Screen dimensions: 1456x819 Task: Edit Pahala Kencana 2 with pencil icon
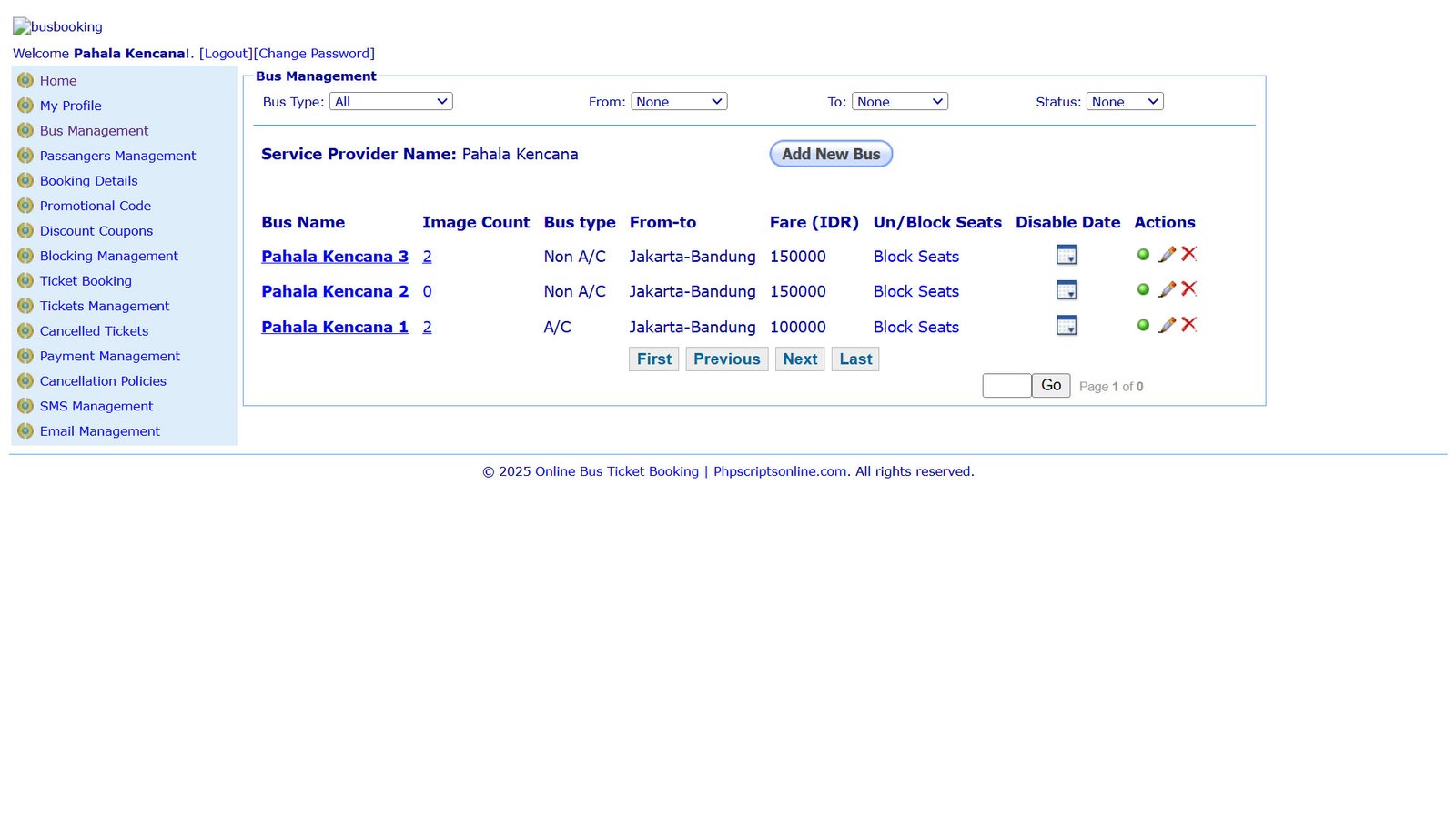(1167, 289)
